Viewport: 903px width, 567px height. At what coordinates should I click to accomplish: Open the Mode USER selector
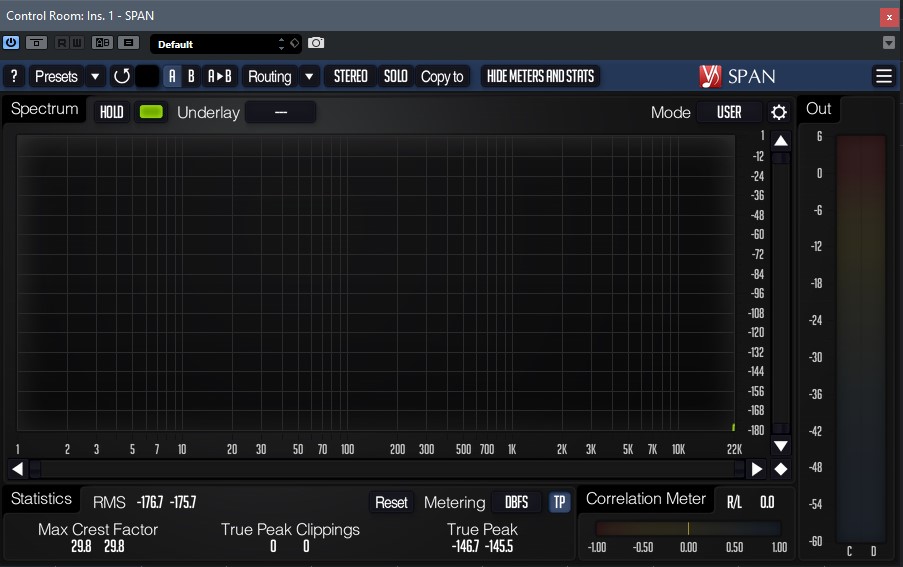(729, 112)
